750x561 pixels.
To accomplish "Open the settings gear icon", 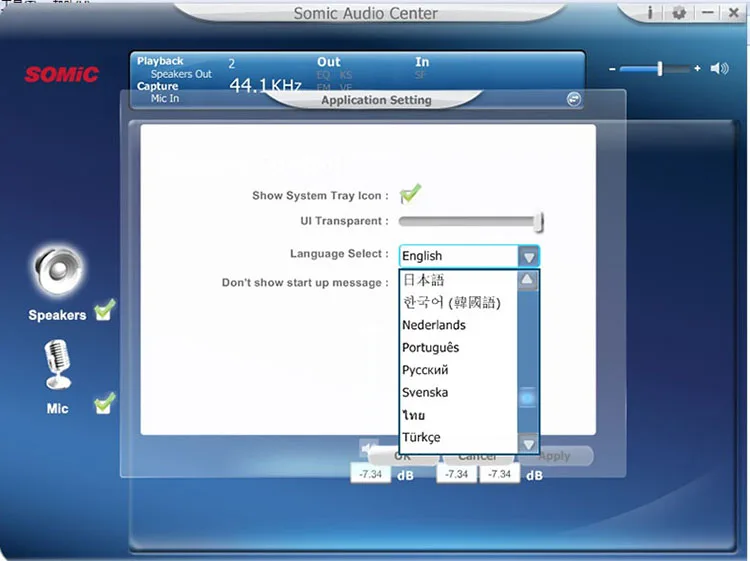I will pyautogui.click(x=679, y=12).
